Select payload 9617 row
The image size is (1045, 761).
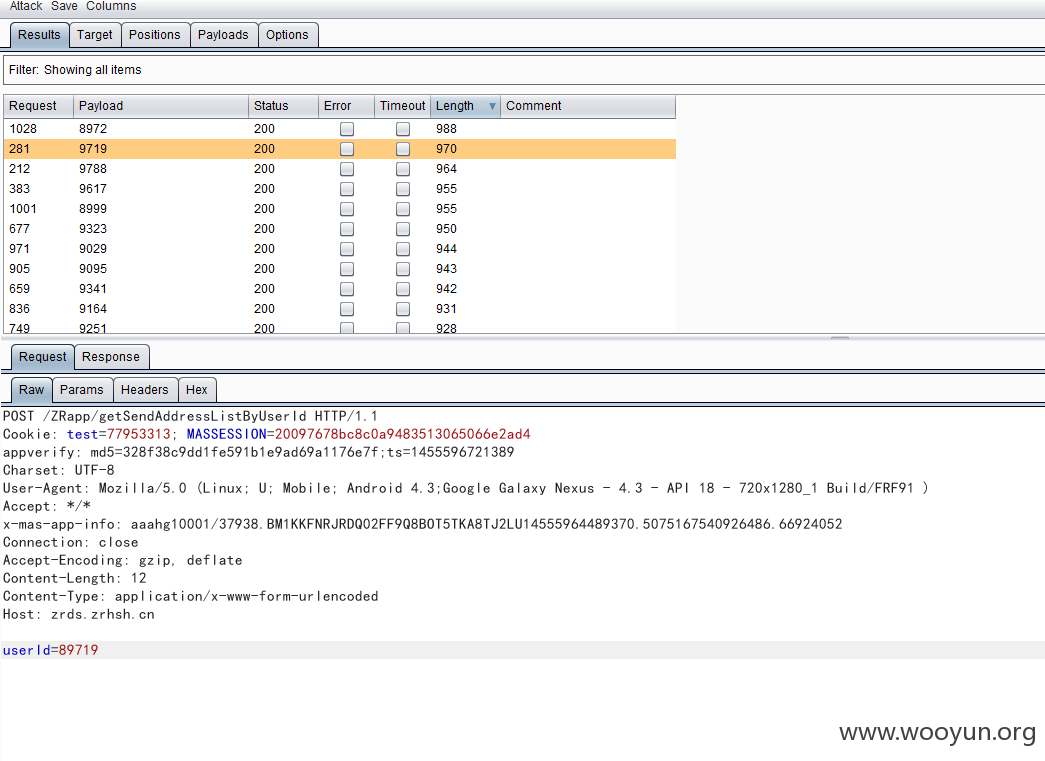pos(340,189)
